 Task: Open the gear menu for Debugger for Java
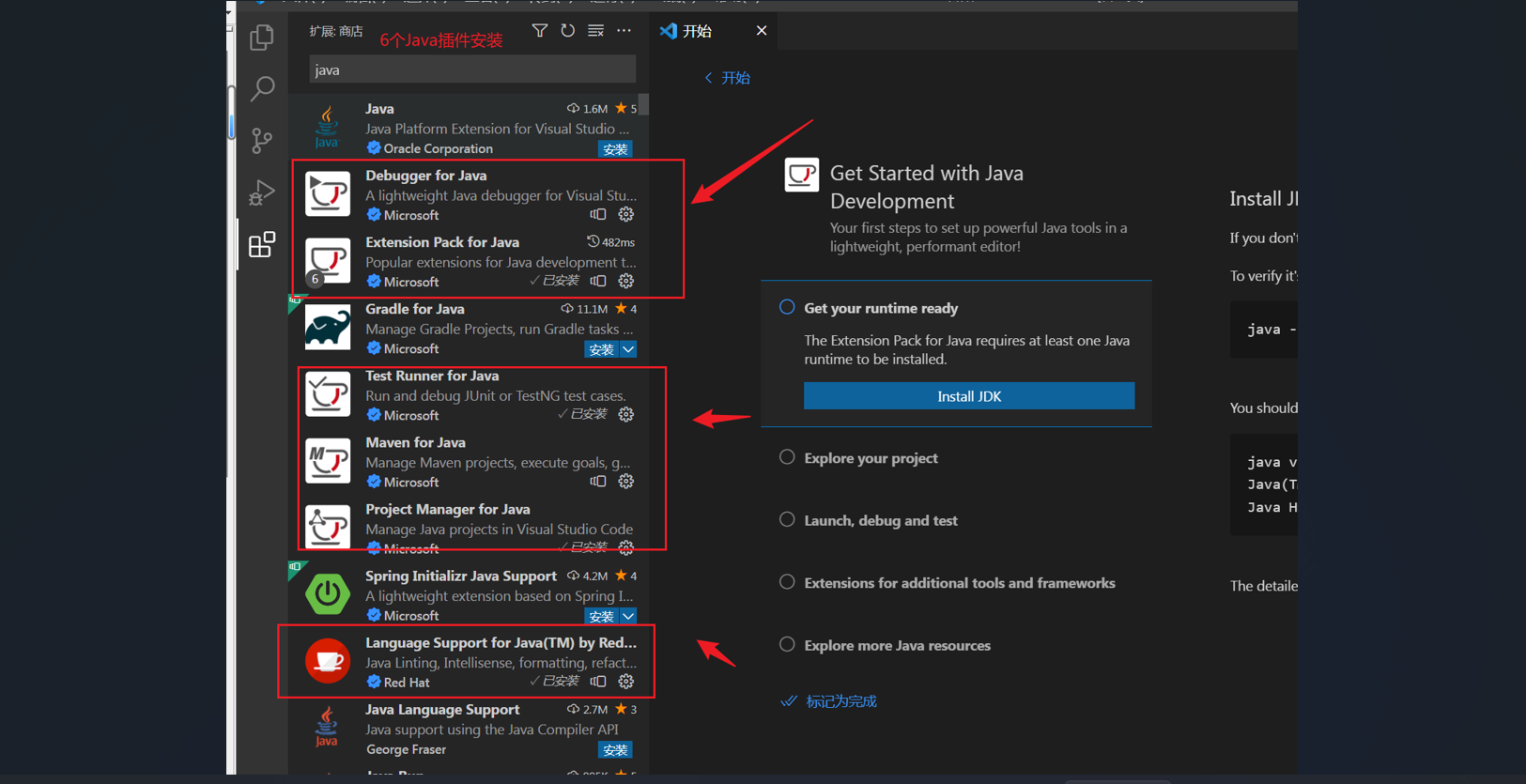tap(626, 215)
